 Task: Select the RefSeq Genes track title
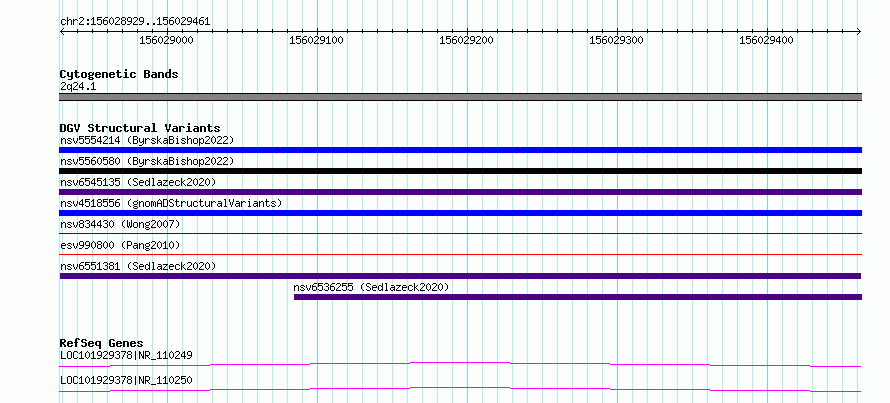click(x=102, y=343)
